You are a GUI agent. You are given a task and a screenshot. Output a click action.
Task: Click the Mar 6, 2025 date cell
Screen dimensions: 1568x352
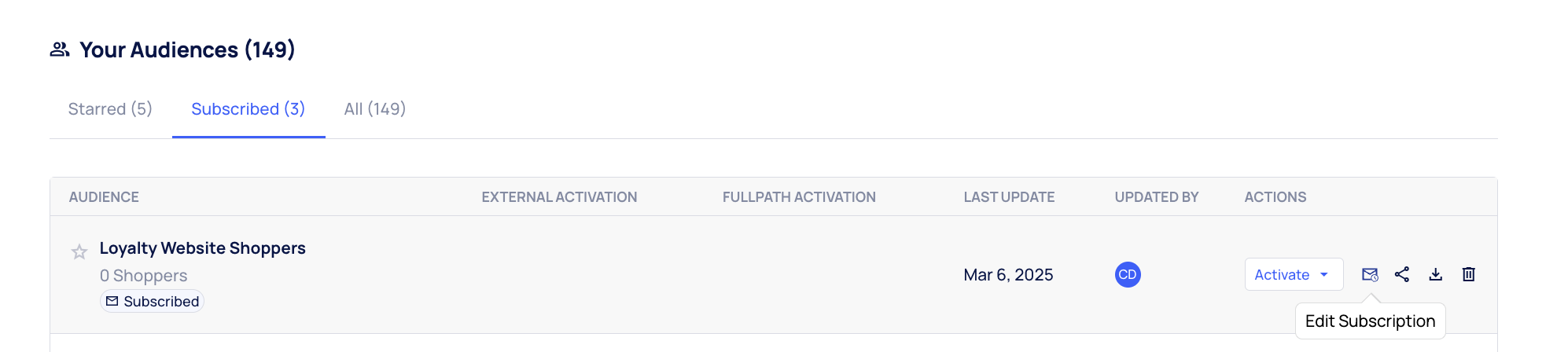[x=1008, y=275]
